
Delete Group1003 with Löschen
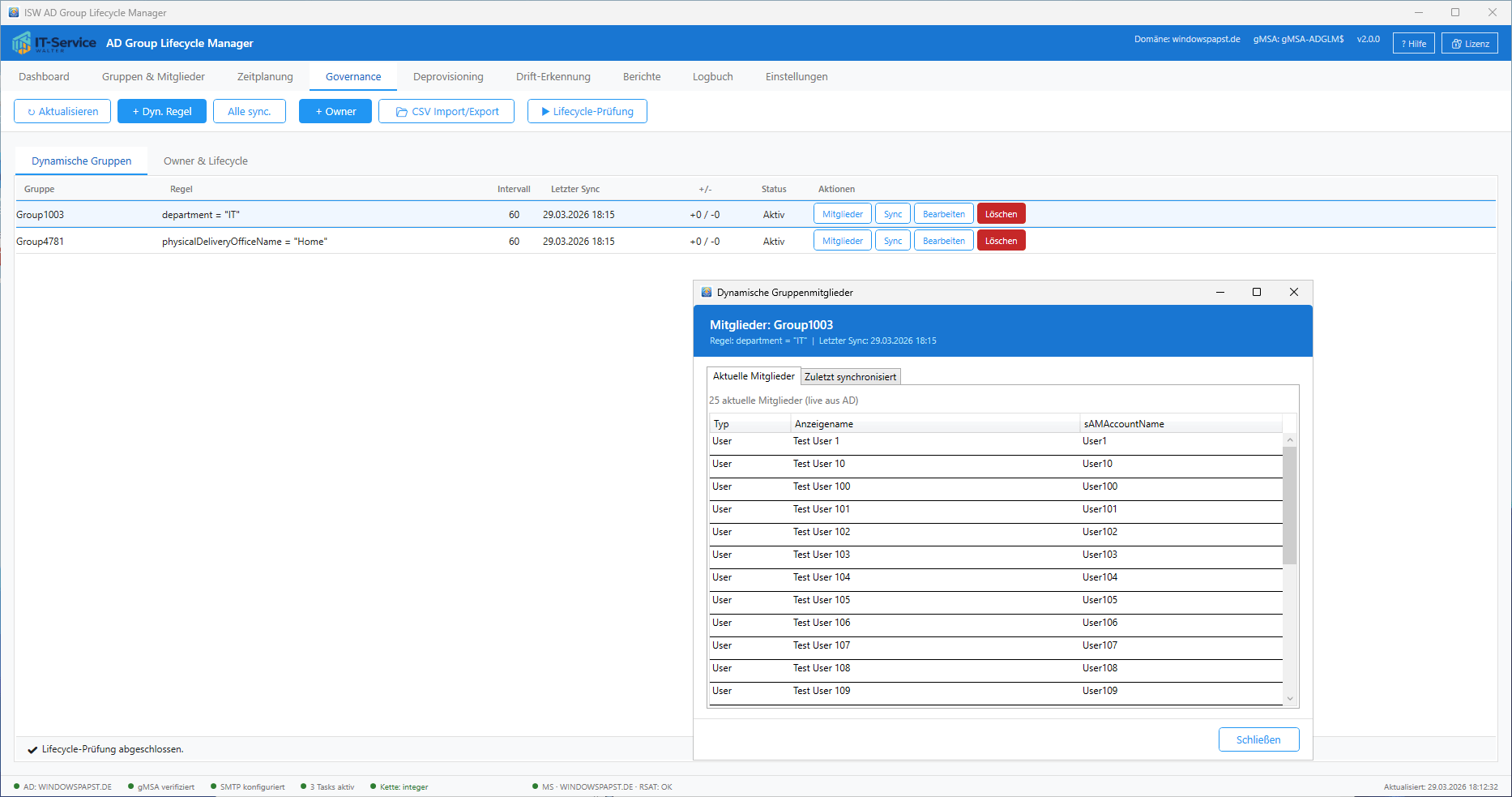1001,214
